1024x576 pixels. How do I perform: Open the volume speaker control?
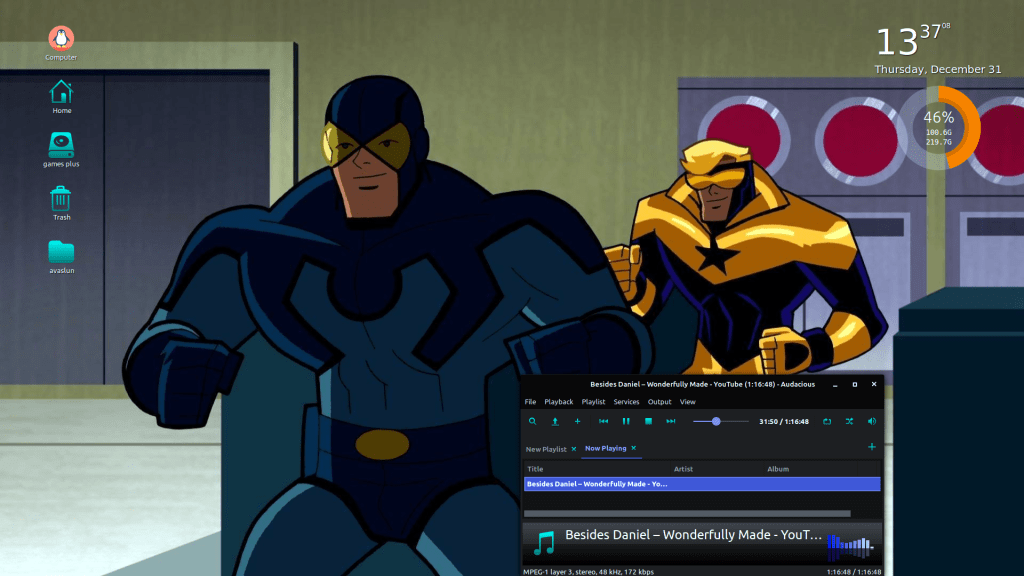872,422
